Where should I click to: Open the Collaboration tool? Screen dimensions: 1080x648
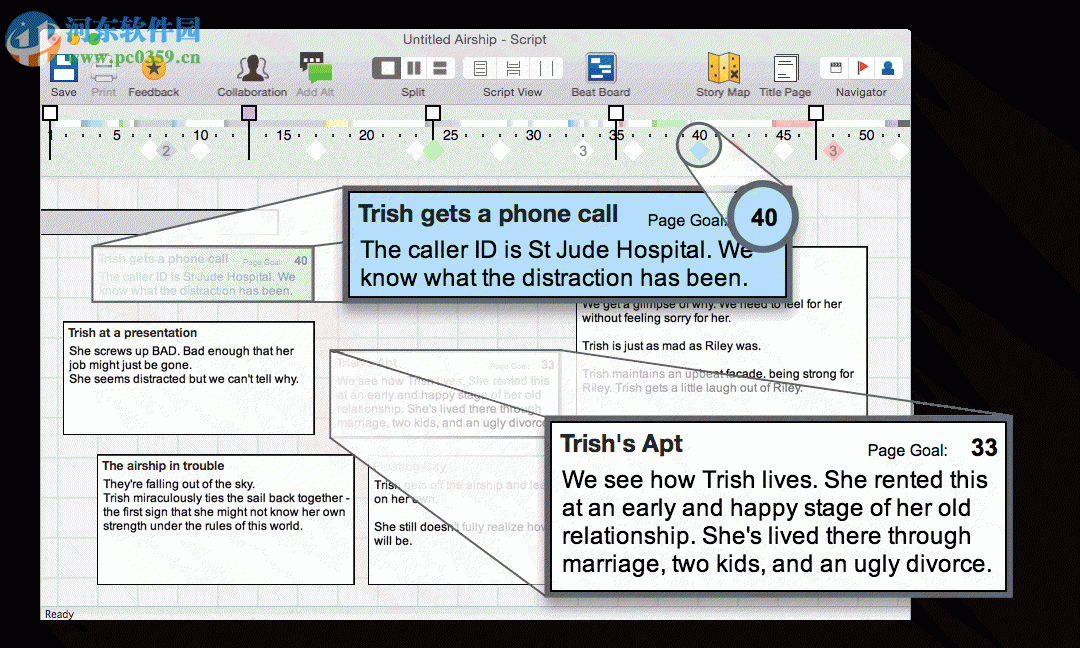coord(252,69)
